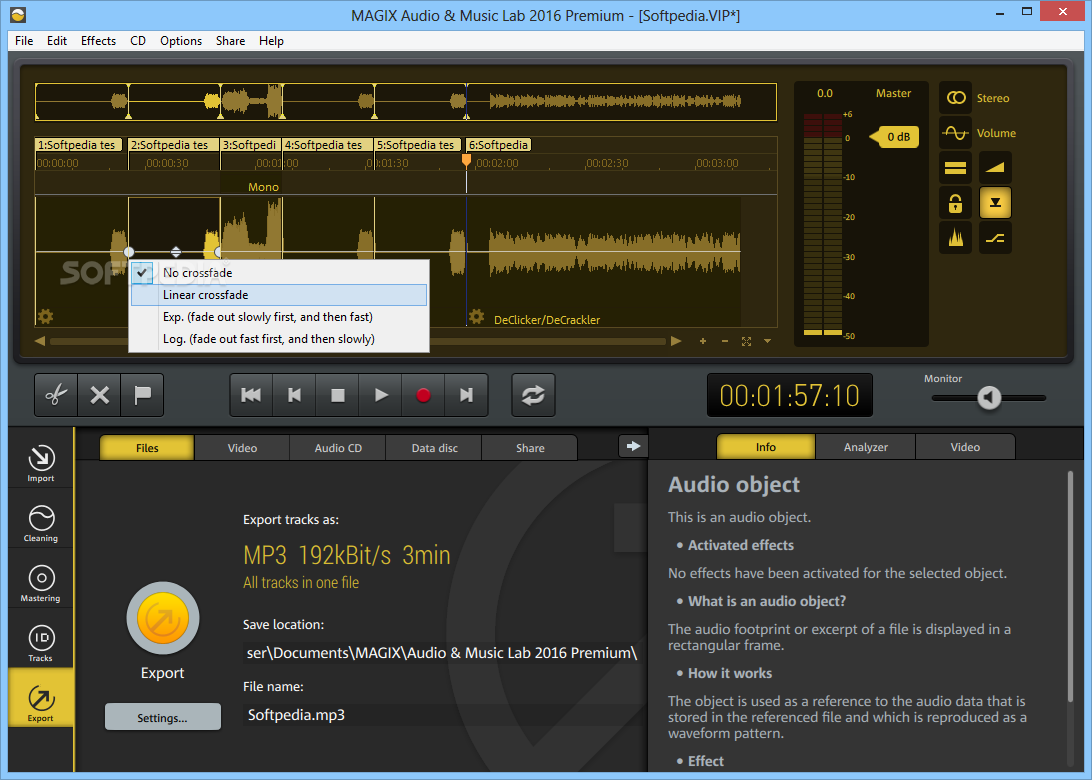Open timeline zoom dropdown arrow
The width and height of the screenshot is (1092, 780).
click(x=767, y=341)
